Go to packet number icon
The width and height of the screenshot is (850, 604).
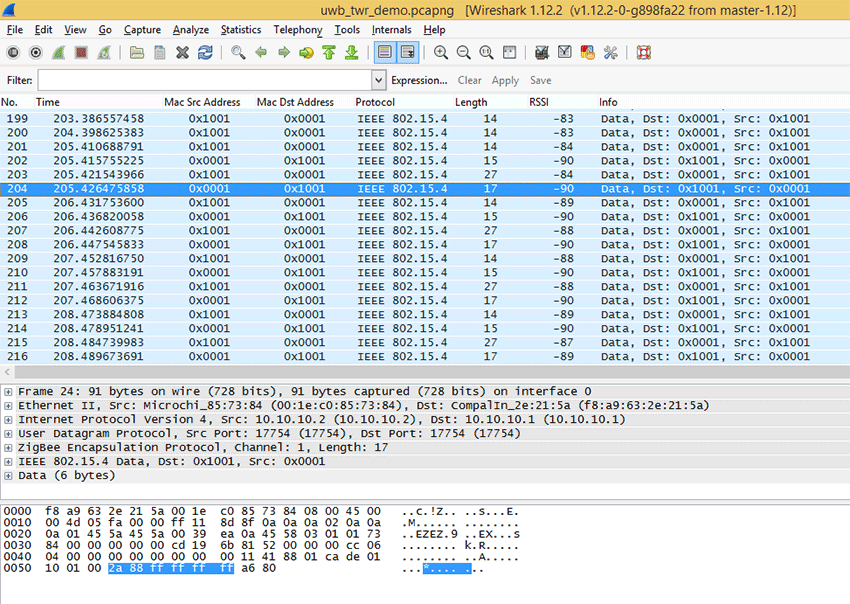(306, 53)
